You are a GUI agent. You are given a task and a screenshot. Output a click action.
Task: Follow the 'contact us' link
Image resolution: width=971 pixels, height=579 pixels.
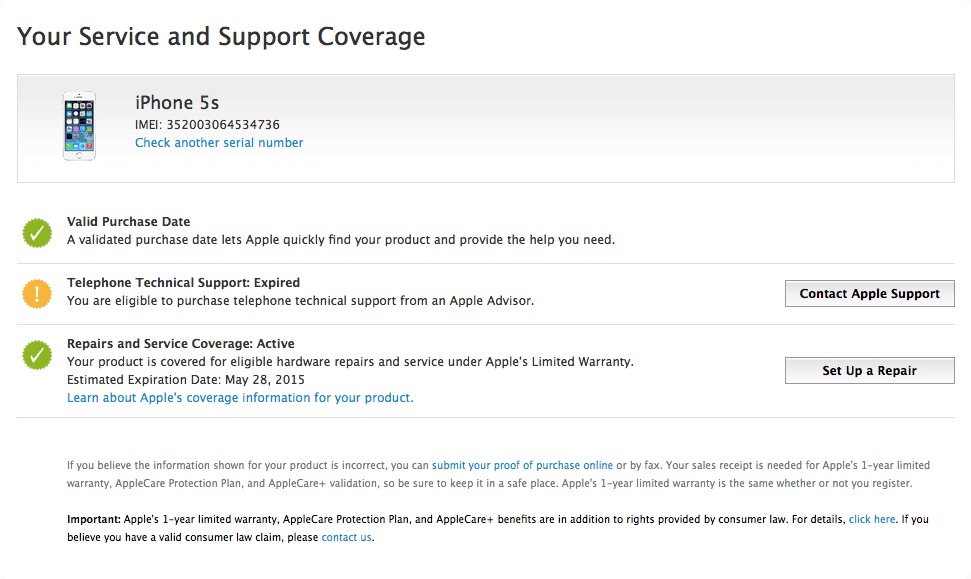pos(347,537)
